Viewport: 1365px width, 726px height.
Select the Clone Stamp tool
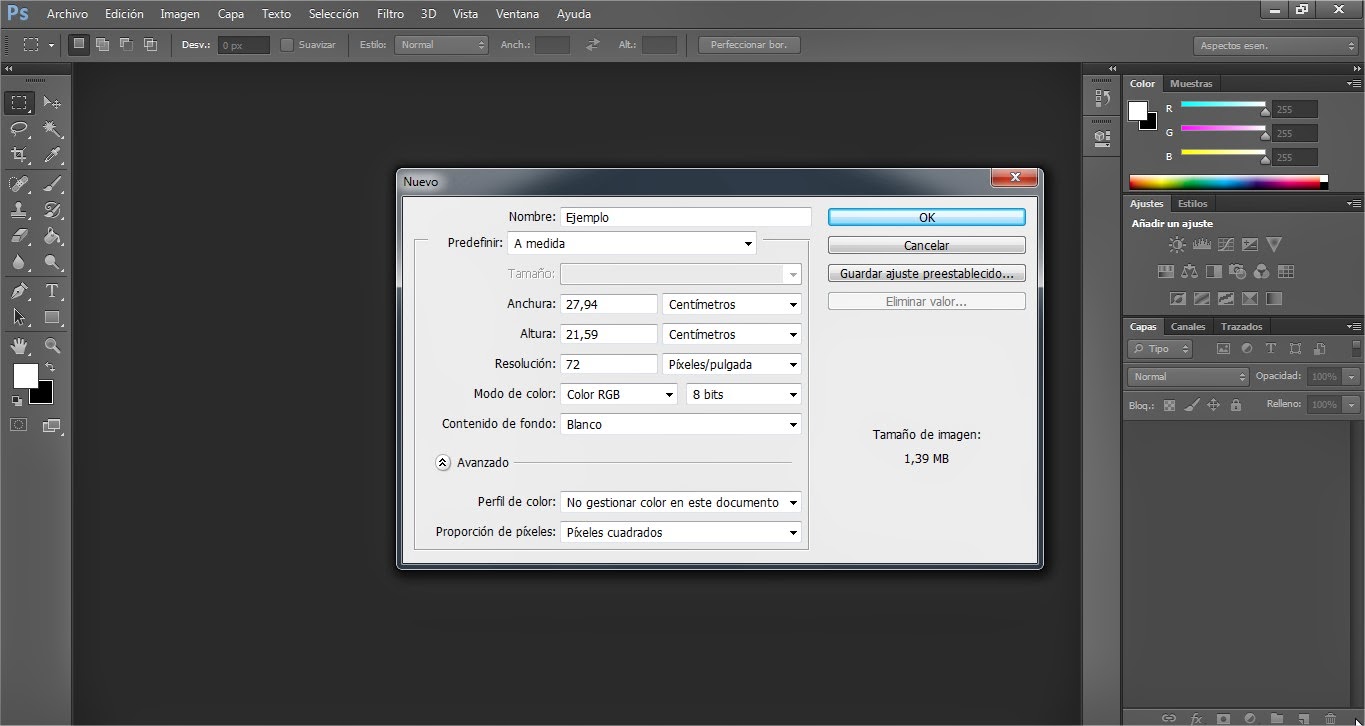[19, 211]
